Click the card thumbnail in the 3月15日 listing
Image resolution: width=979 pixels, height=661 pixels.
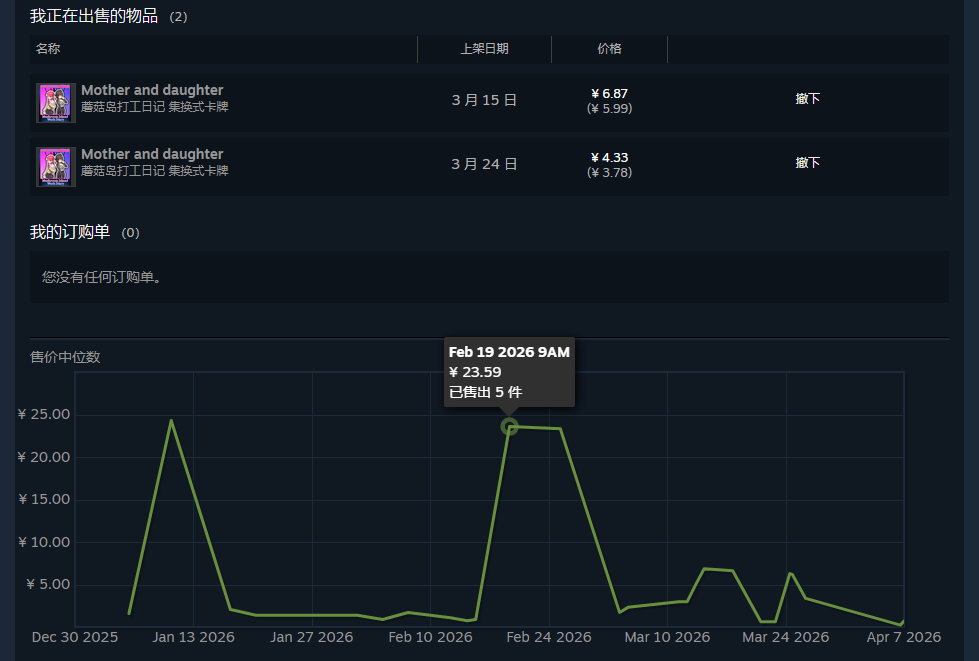pyautogui.click(x=54, y=102)
